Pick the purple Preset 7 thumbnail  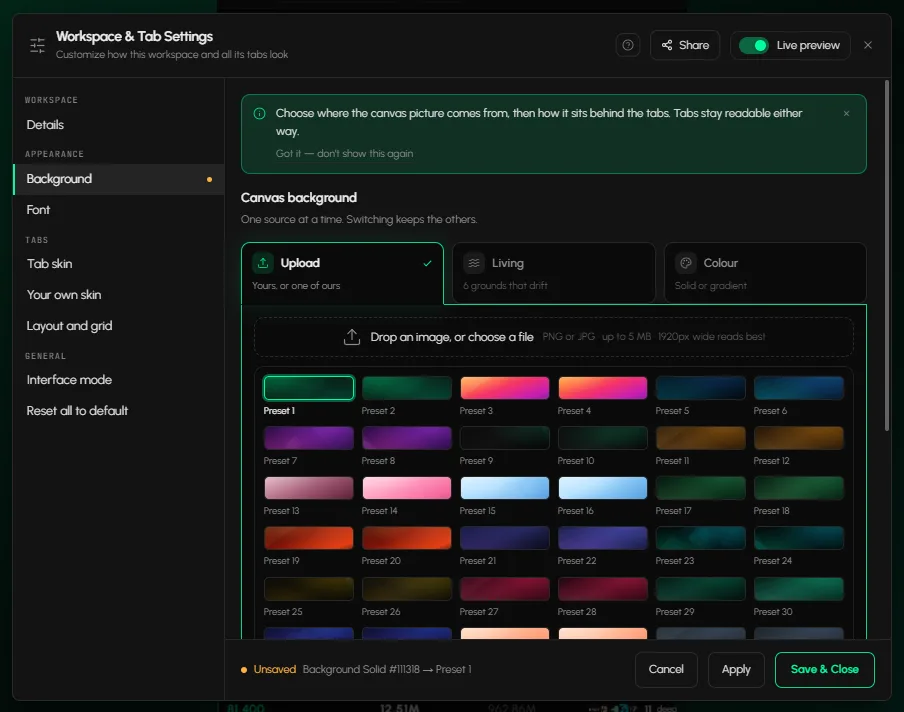click(x=309, y=438)
